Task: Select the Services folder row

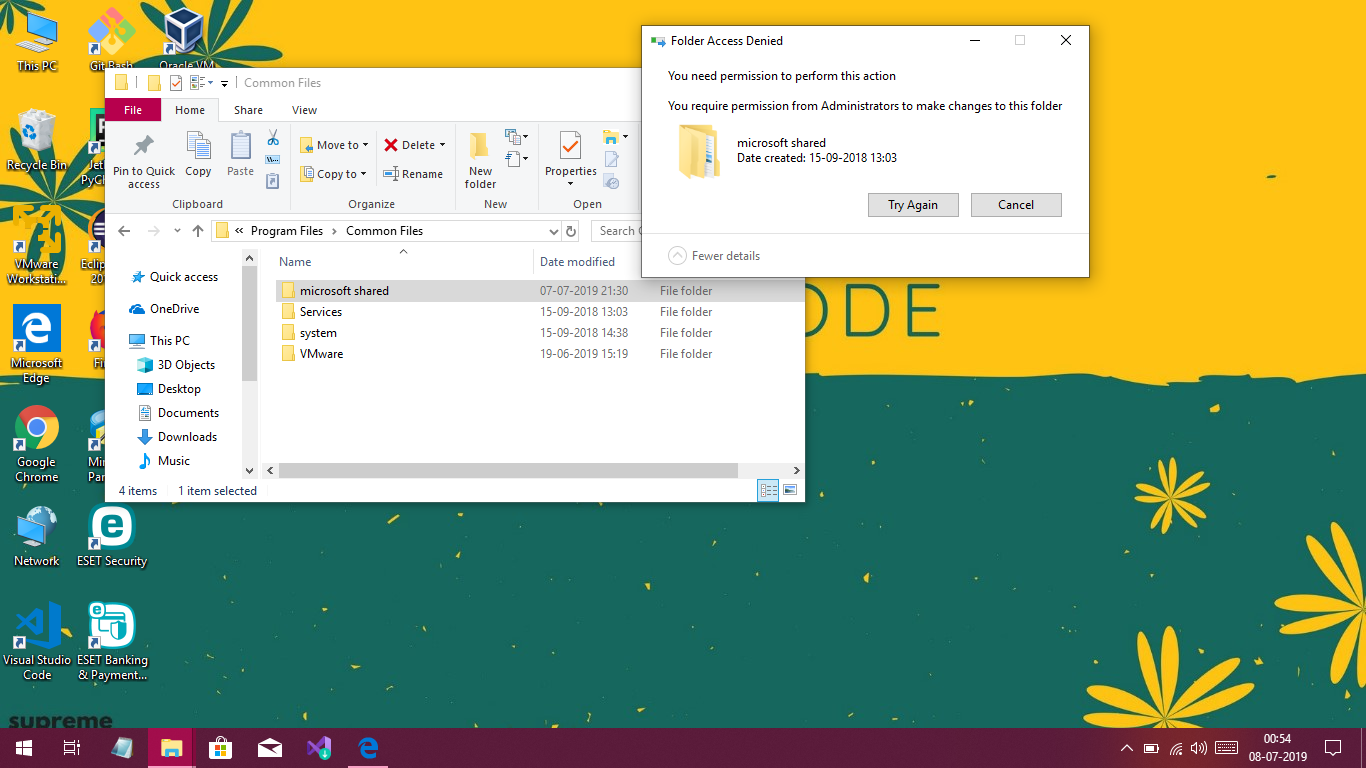Action: 538,312
